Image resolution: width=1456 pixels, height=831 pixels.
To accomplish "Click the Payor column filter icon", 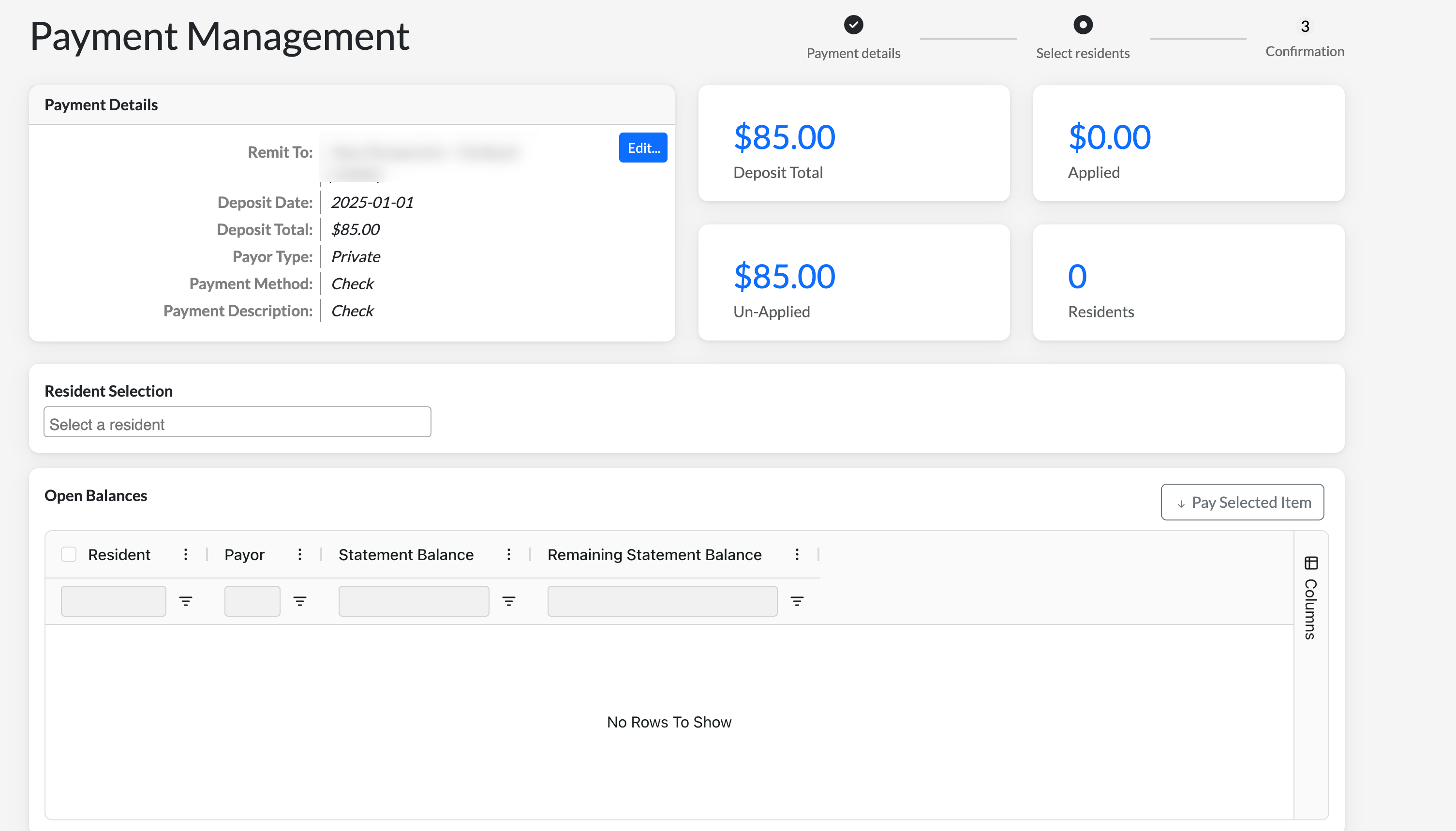I will pos(299,601).
